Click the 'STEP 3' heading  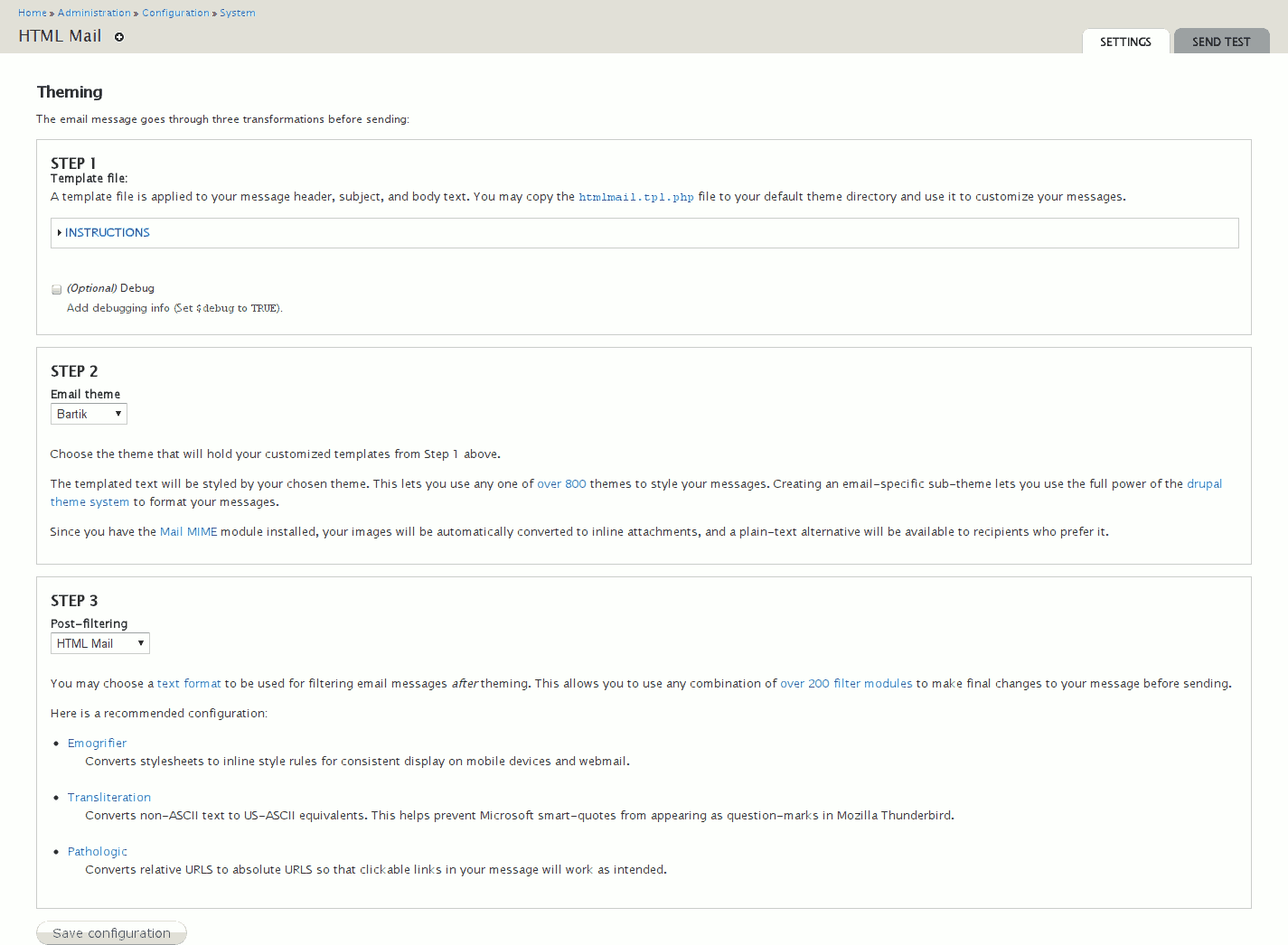click(x=74, y=601)
